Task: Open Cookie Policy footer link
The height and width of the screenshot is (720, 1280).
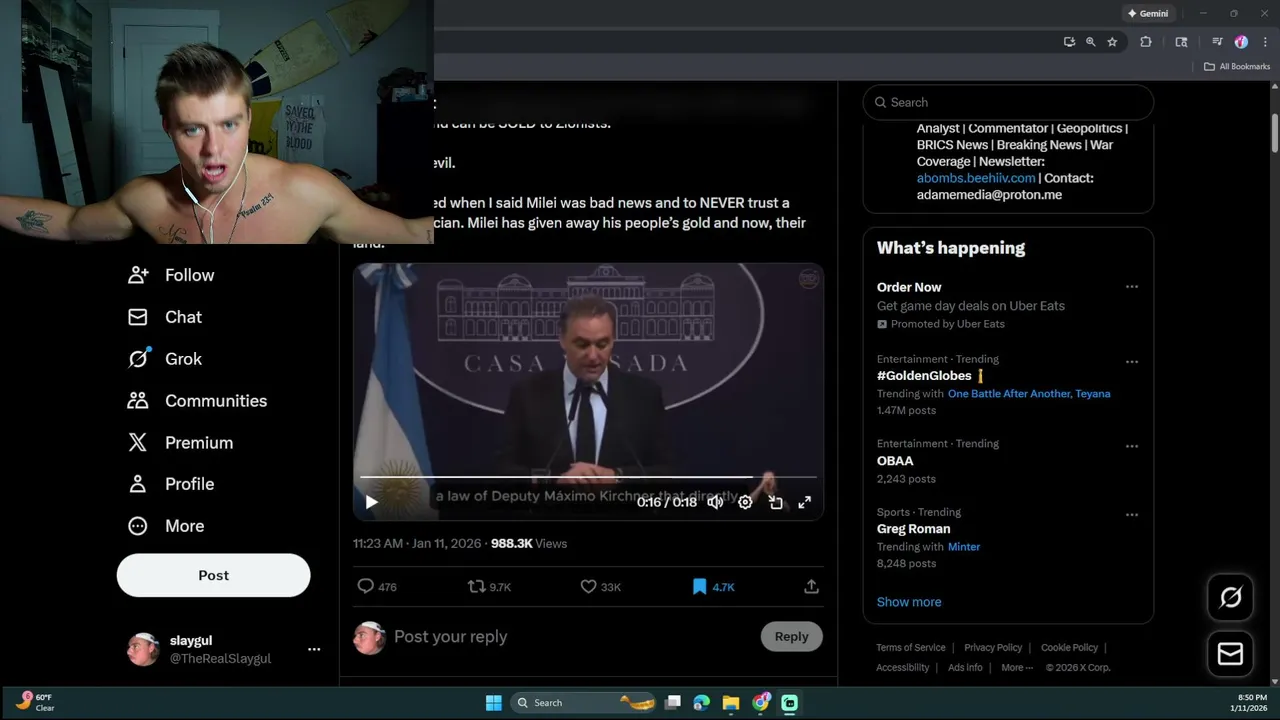Action: 1069,648
